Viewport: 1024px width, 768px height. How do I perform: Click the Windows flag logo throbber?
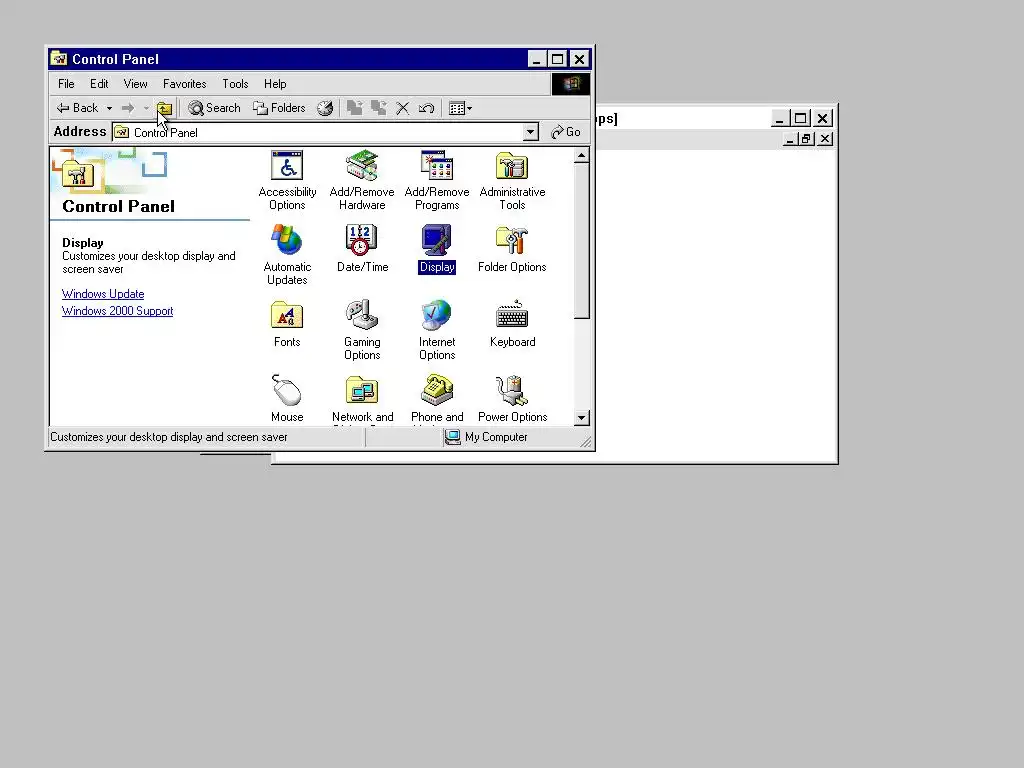[571, 84]
